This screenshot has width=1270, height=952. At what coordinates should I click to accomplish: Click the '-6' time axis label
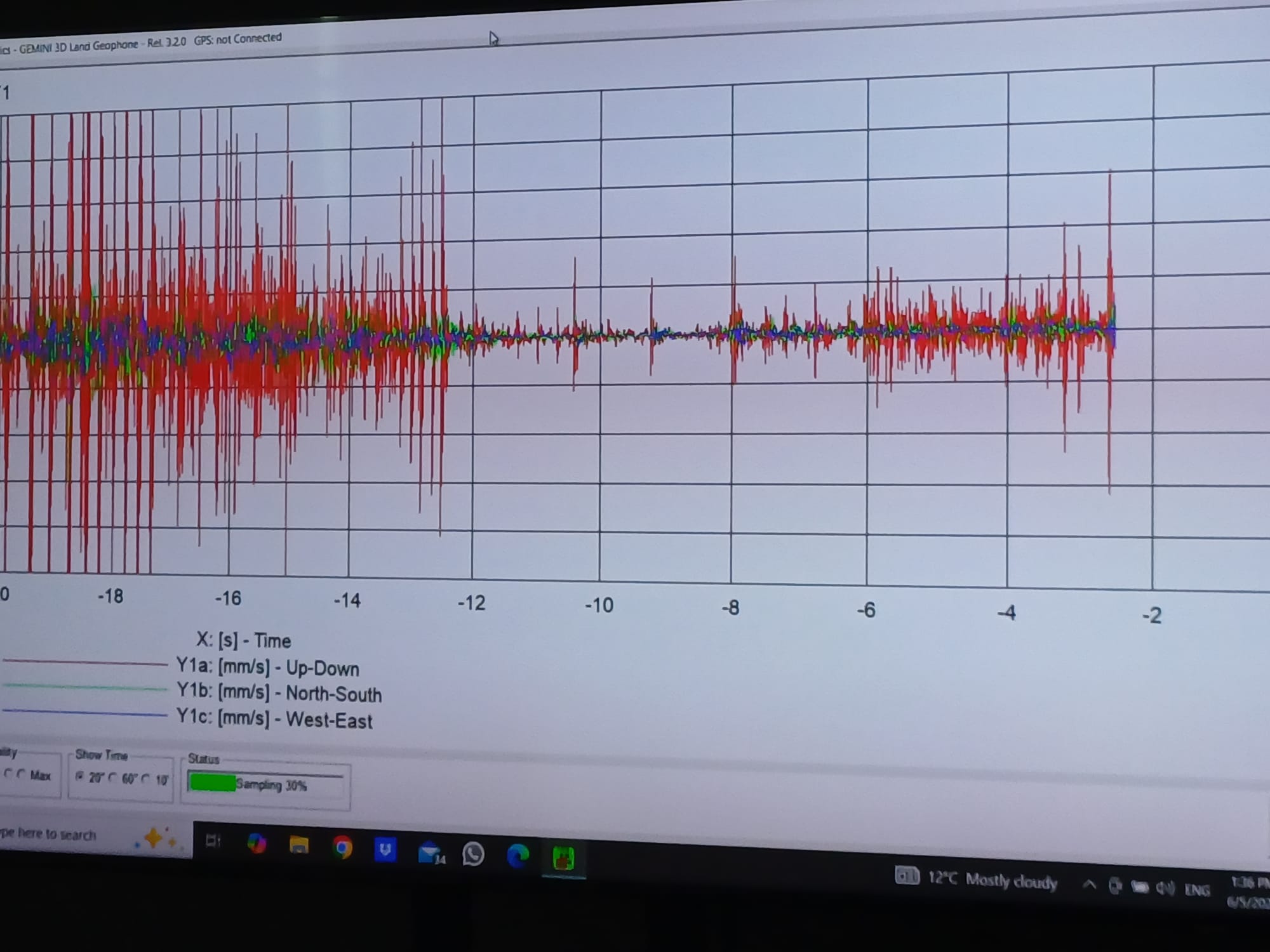[866, 611]
